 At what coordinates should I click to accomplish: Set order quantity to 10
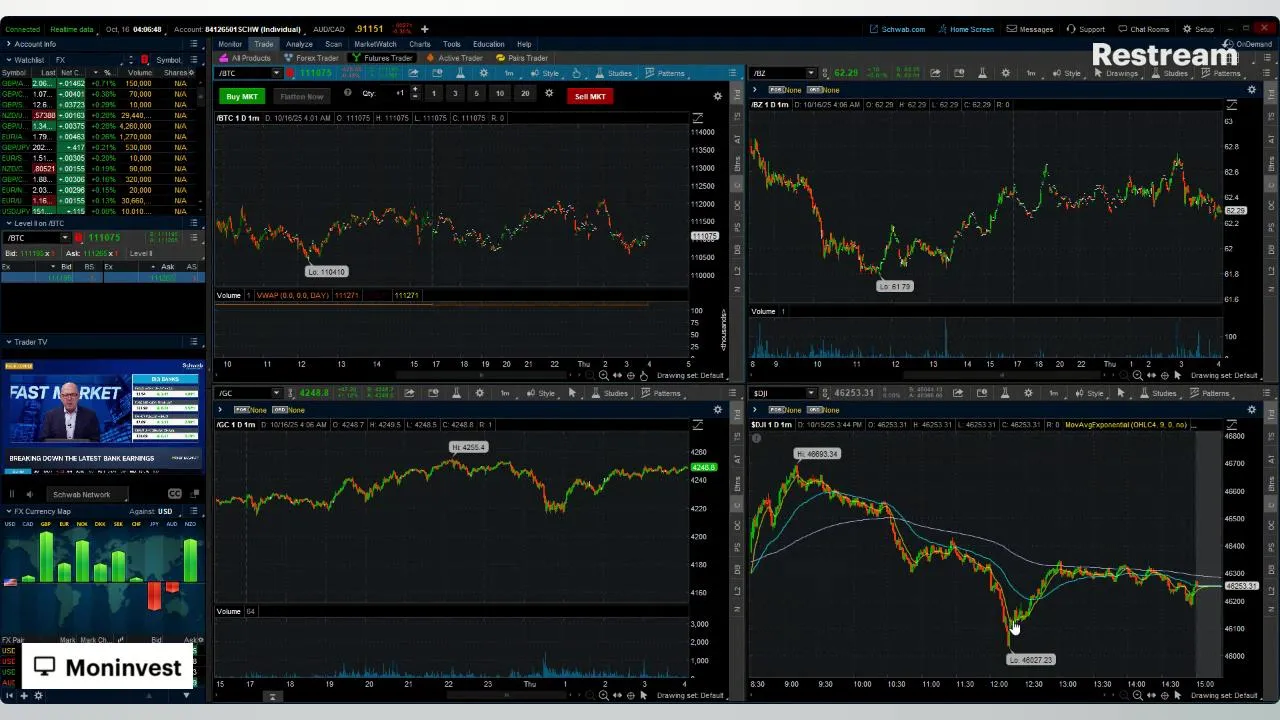[x=500, y=93]
